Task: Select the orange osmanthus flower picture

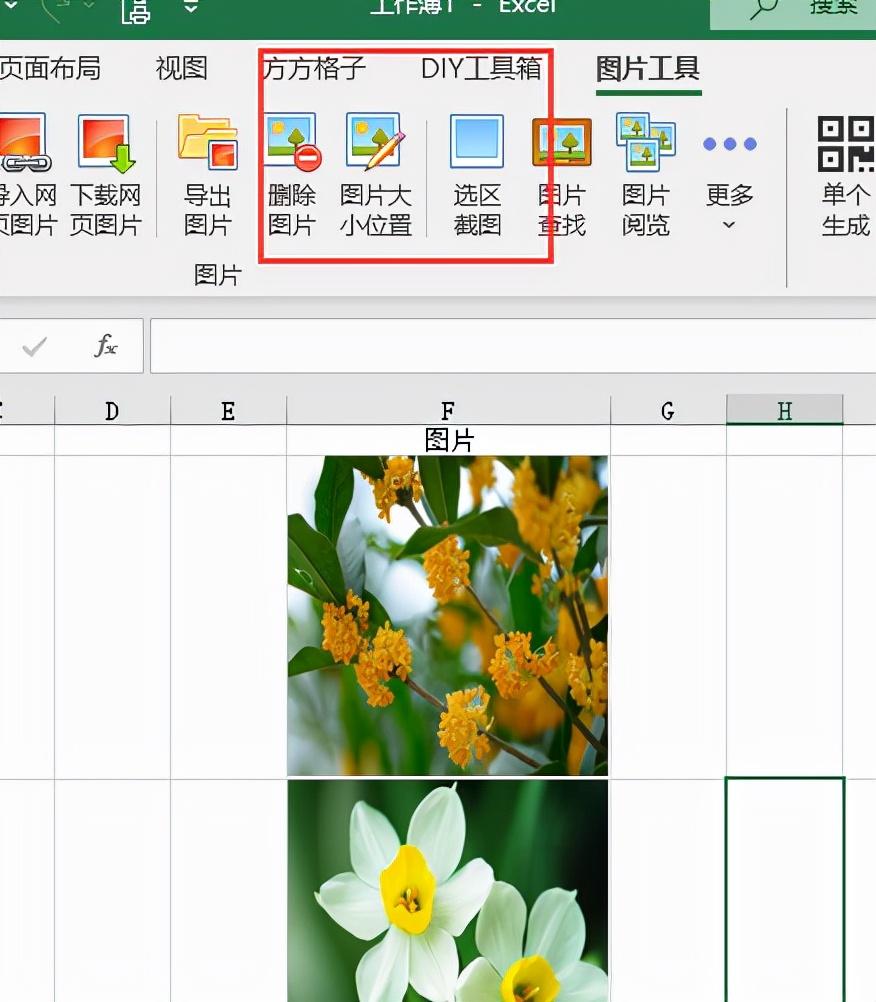Action: pos(448,616)
